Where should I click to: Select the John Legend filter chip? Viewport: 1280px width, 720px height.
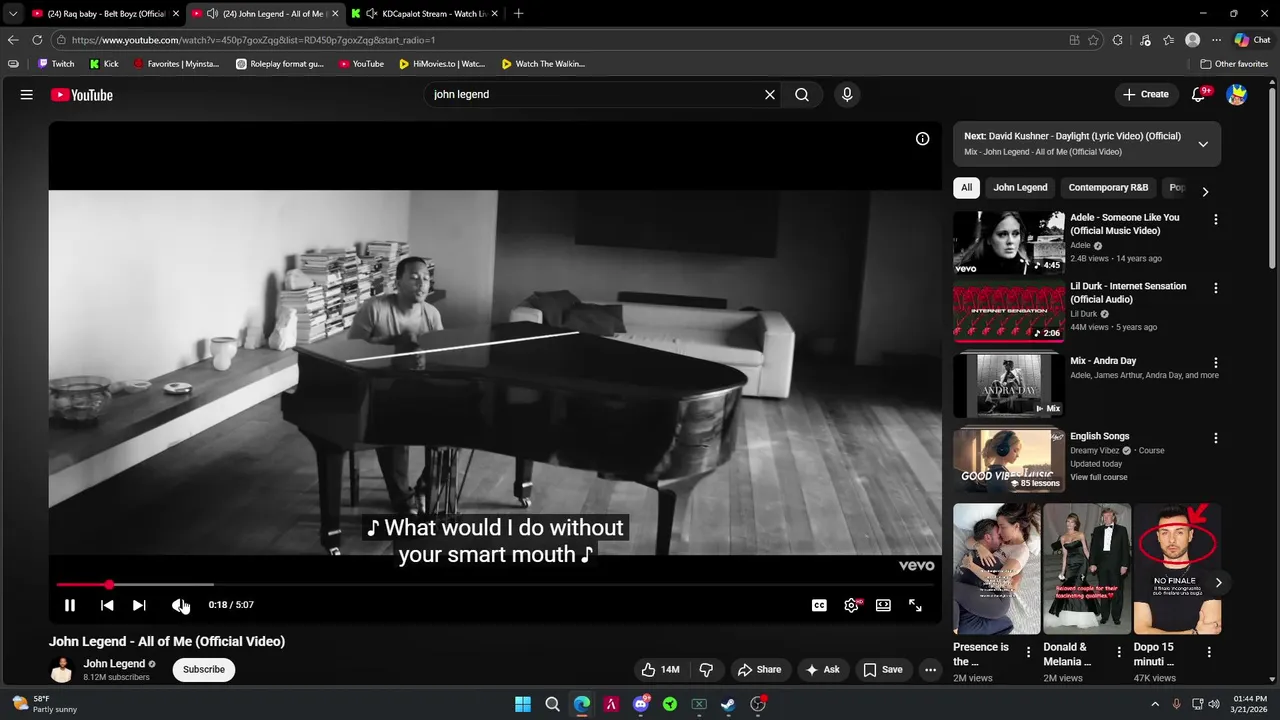click(1020, 188)
